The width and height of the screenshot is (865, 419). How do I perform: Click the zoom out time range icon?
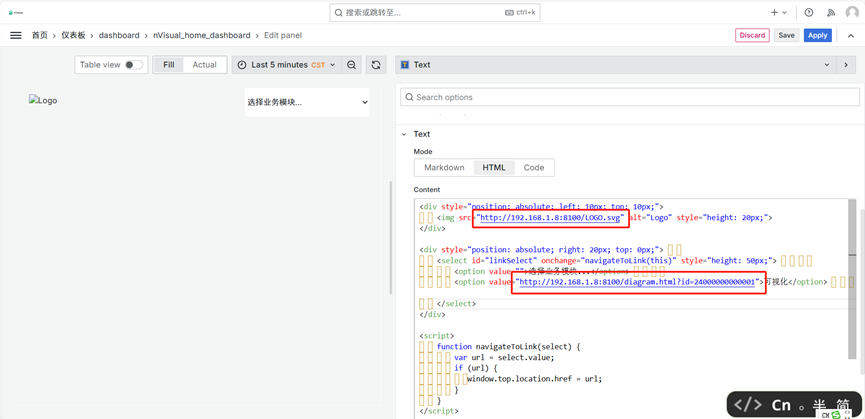pyautogui.click(x=352, y=65)
